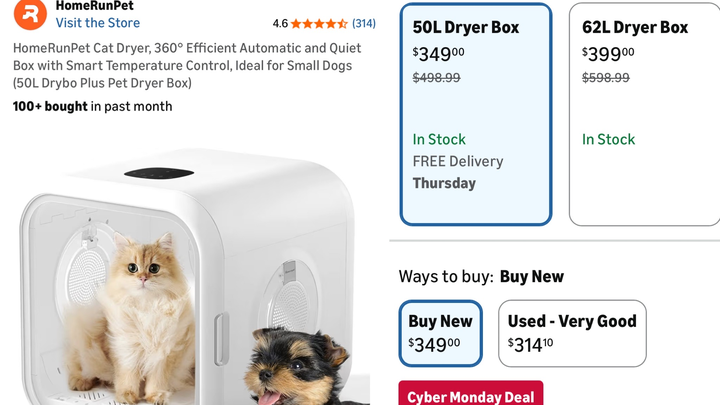
Task: Select the 62L Dryer Box option
Action: pyautogui.click(x=644, y=114)
